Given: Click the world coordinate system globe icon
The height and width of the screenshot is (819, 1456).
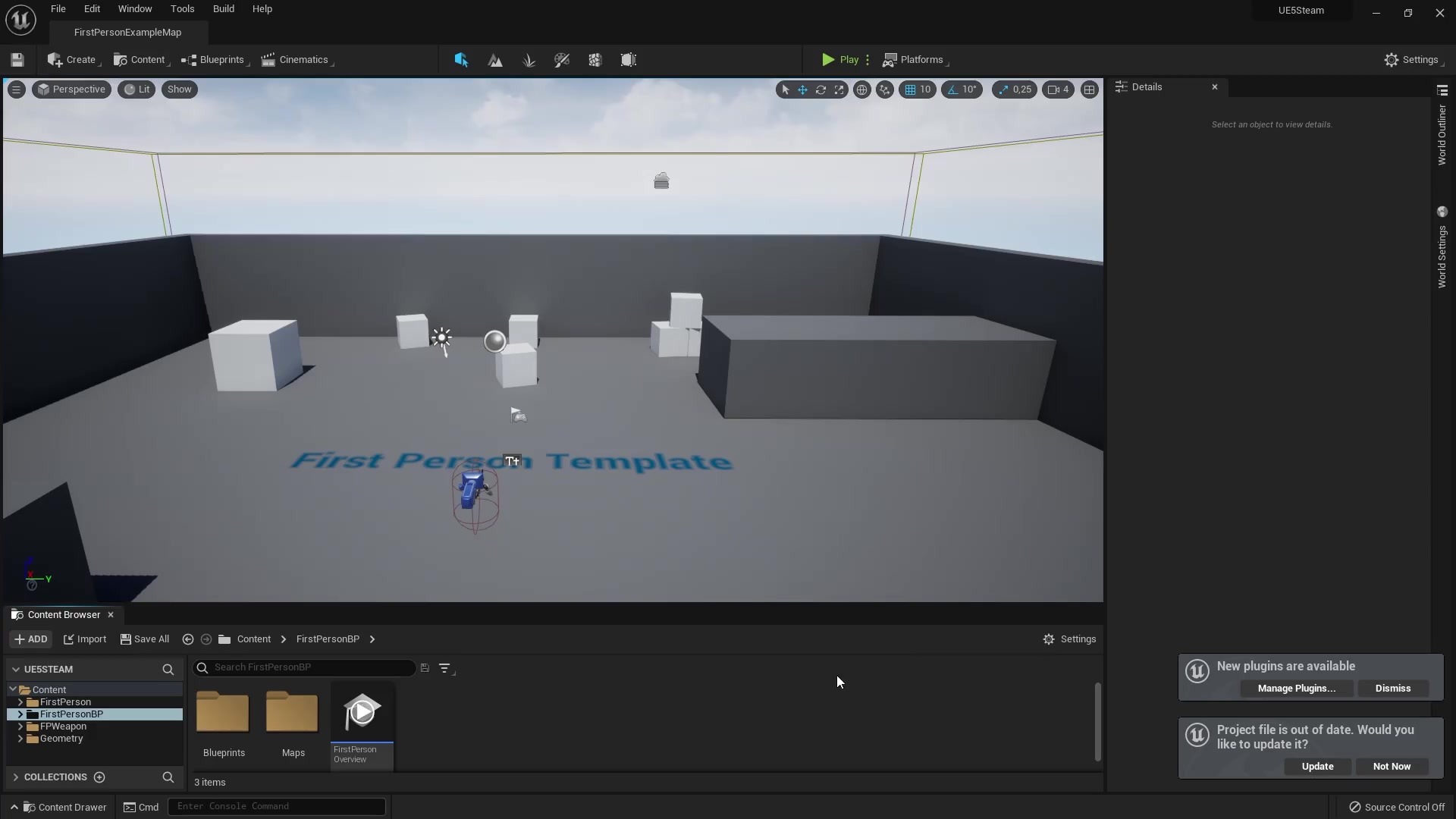Looking at the screenshot, I should pos(861,89).
